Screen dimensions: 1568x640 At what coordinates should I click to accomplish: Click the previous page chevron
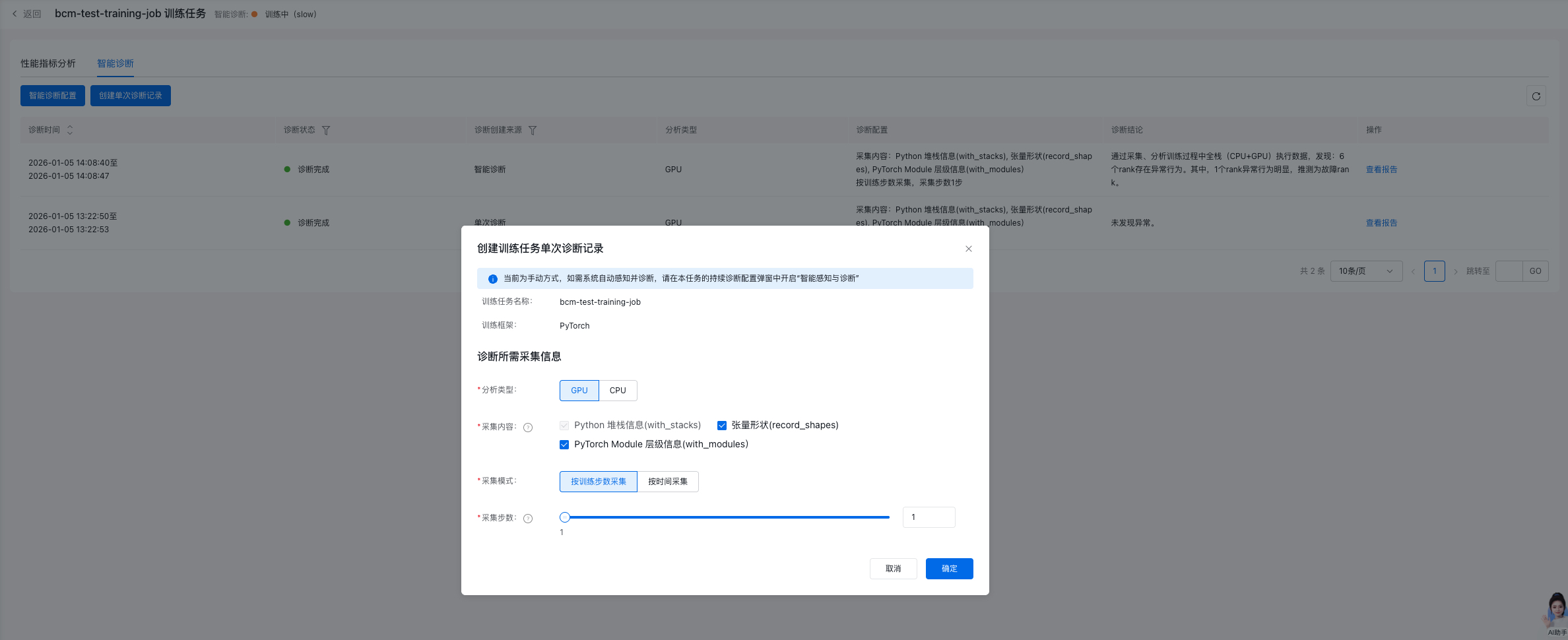click(1413, 271)
